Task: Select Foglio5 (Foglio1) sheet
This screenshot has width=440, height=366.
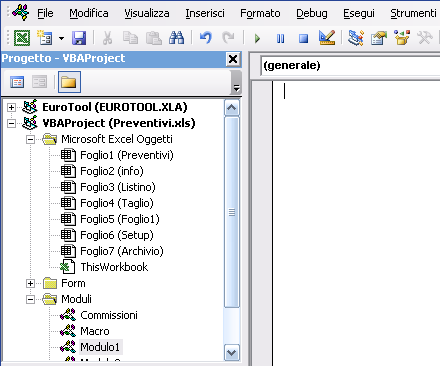Action: (x=120, y=219)
